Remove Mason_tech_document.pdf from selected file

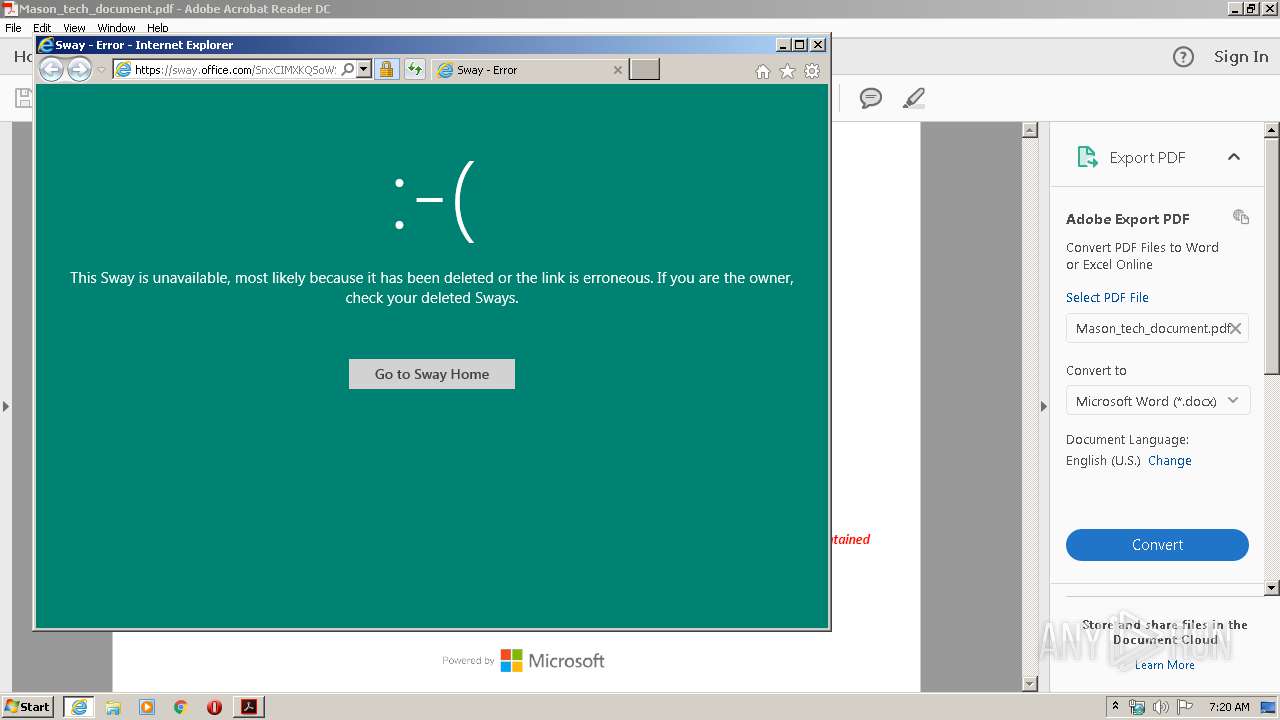click(x=1236, y=328)
